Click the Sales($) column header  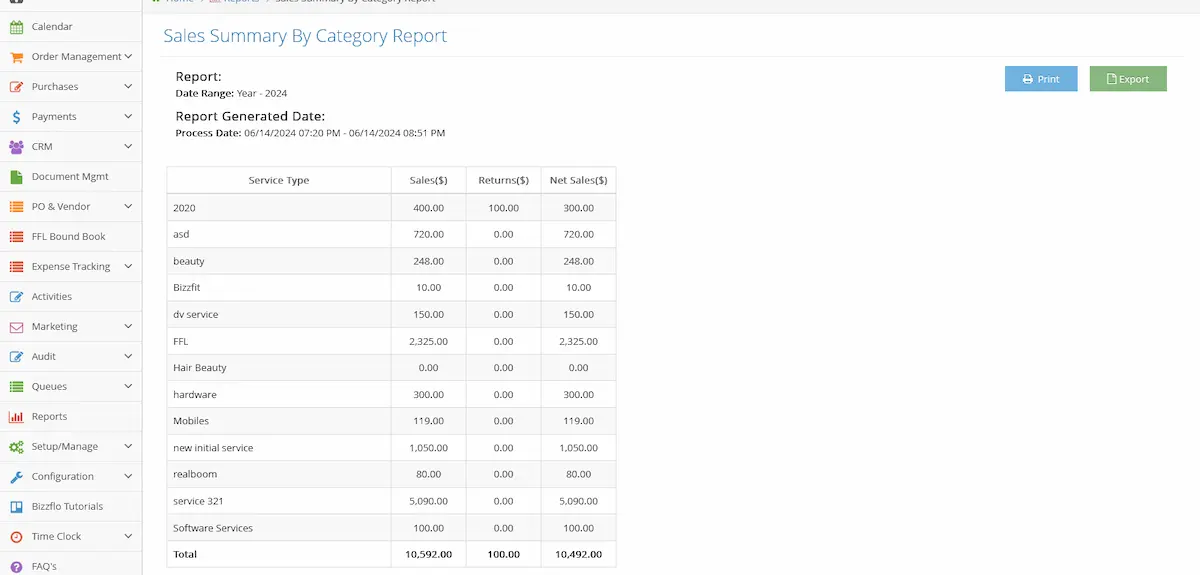pos(428,180)
